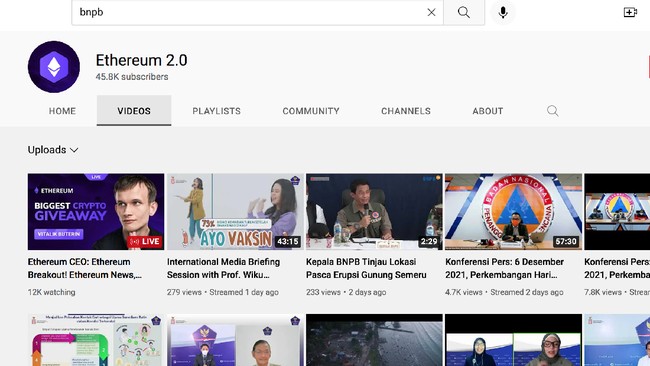Switch to the HOME tab
Image resolution: width=650 pixels, height=366 pixels.
point(62,111)
